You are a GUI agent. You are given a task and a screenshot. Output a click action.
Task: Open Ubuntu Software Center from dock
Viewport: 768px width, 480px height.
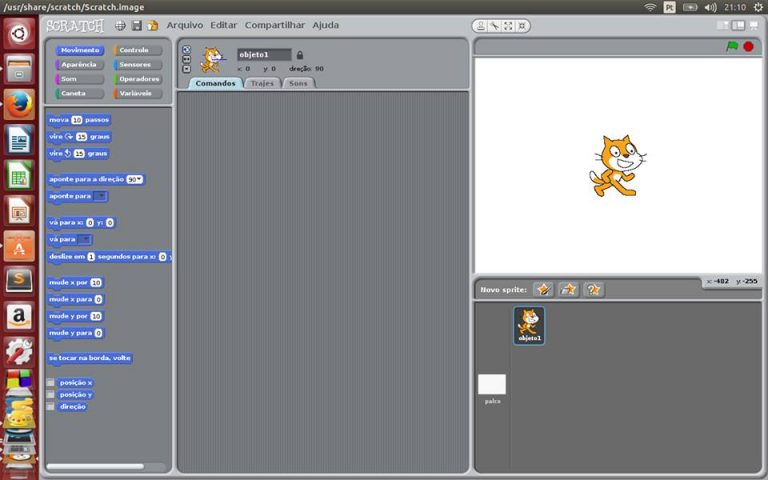tap(19, 245)
